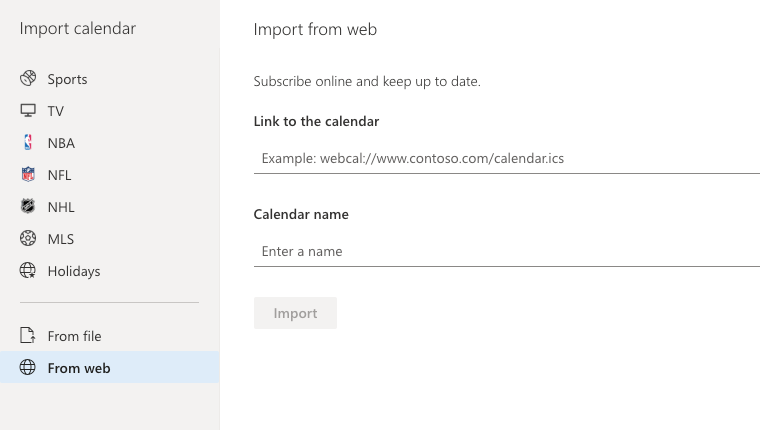Click the TV monitor icon

pos(28,111)
